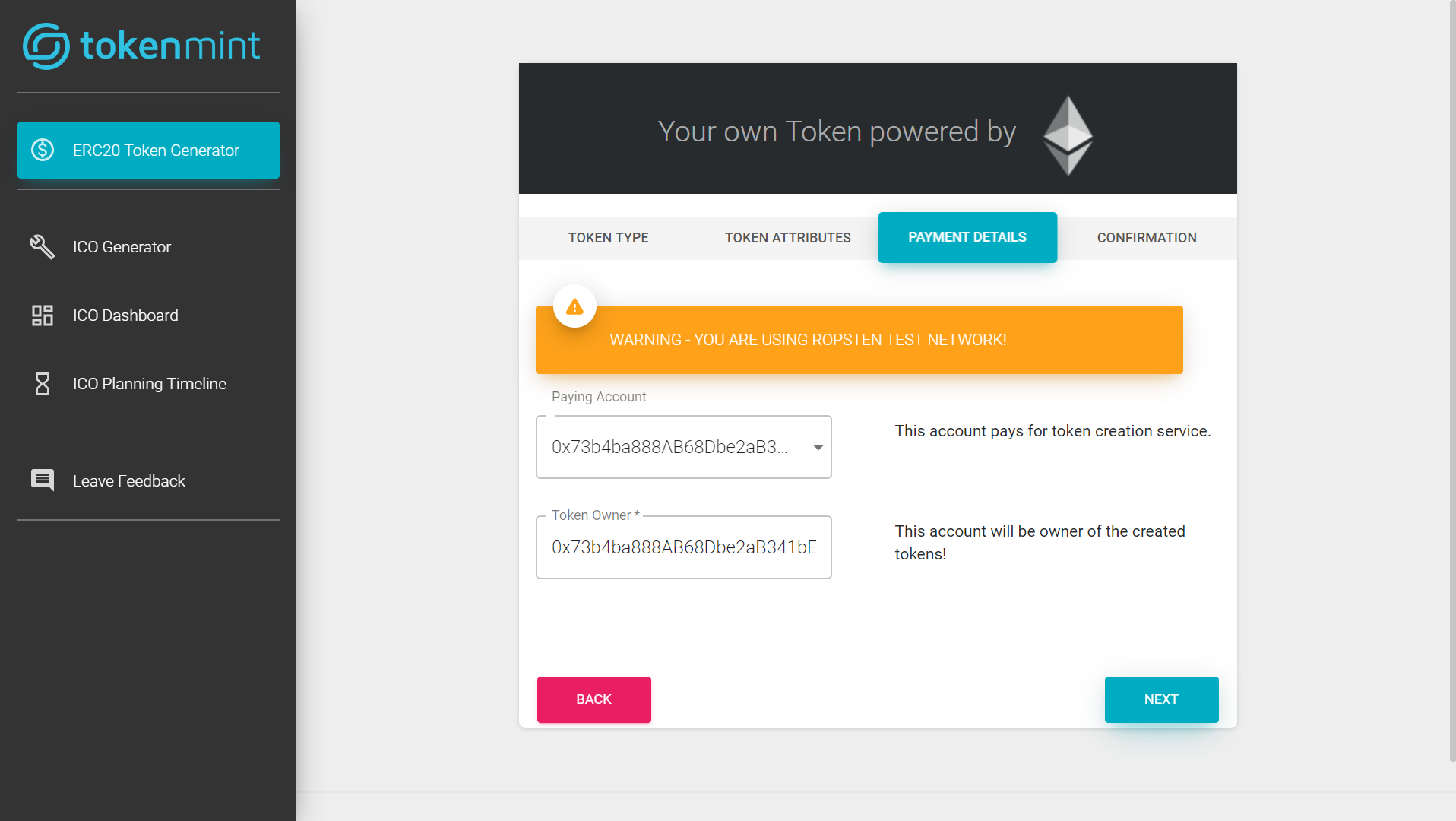Click the tokenmint logo

coord(141,45)
